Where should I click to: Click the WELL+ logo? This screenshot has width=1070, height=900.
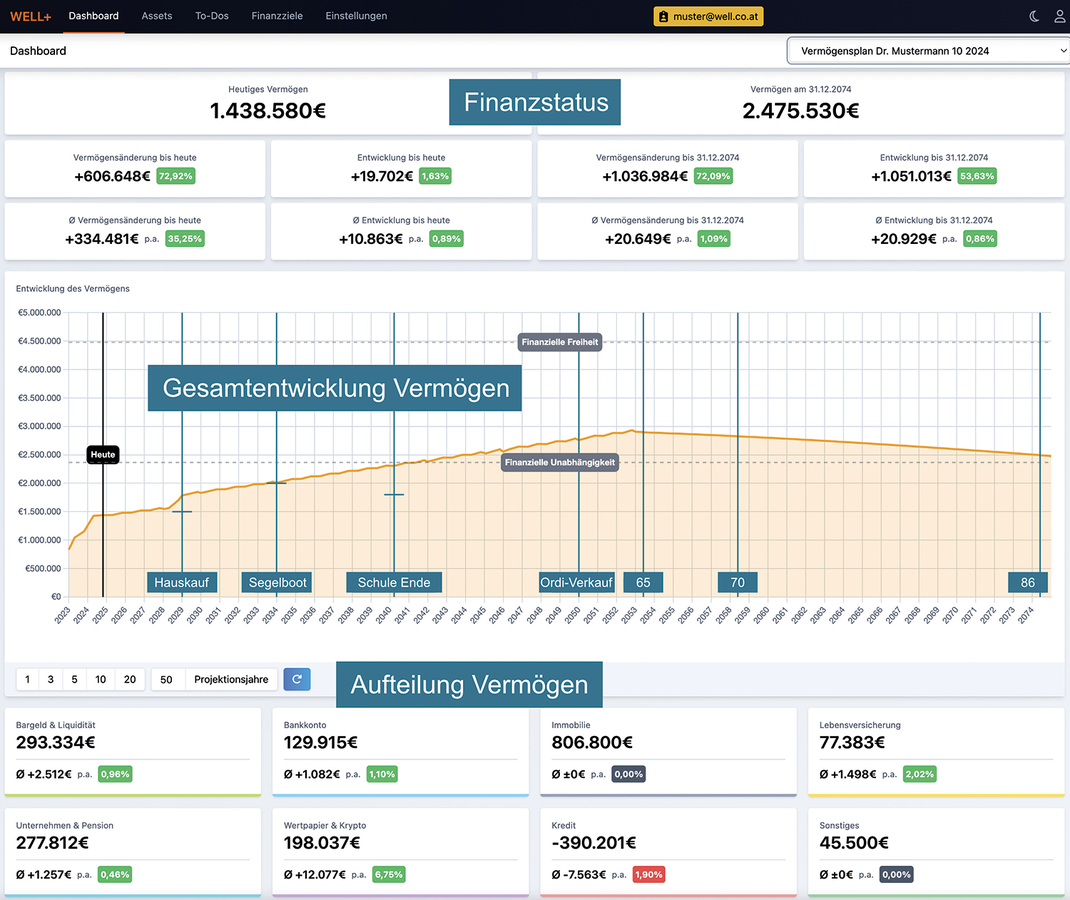pyautogui.click(x=30, y=16)
